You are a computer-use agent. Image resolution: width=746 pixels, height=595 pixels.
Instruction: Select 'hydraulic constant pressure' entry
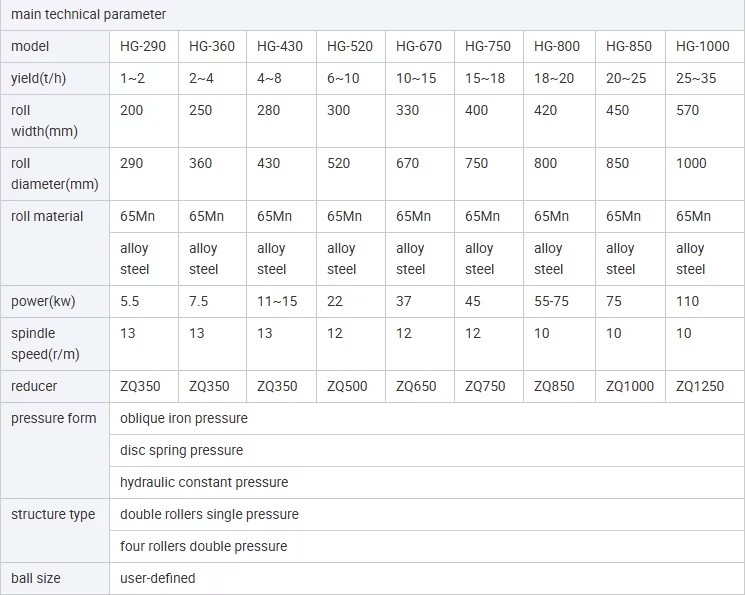204,482
